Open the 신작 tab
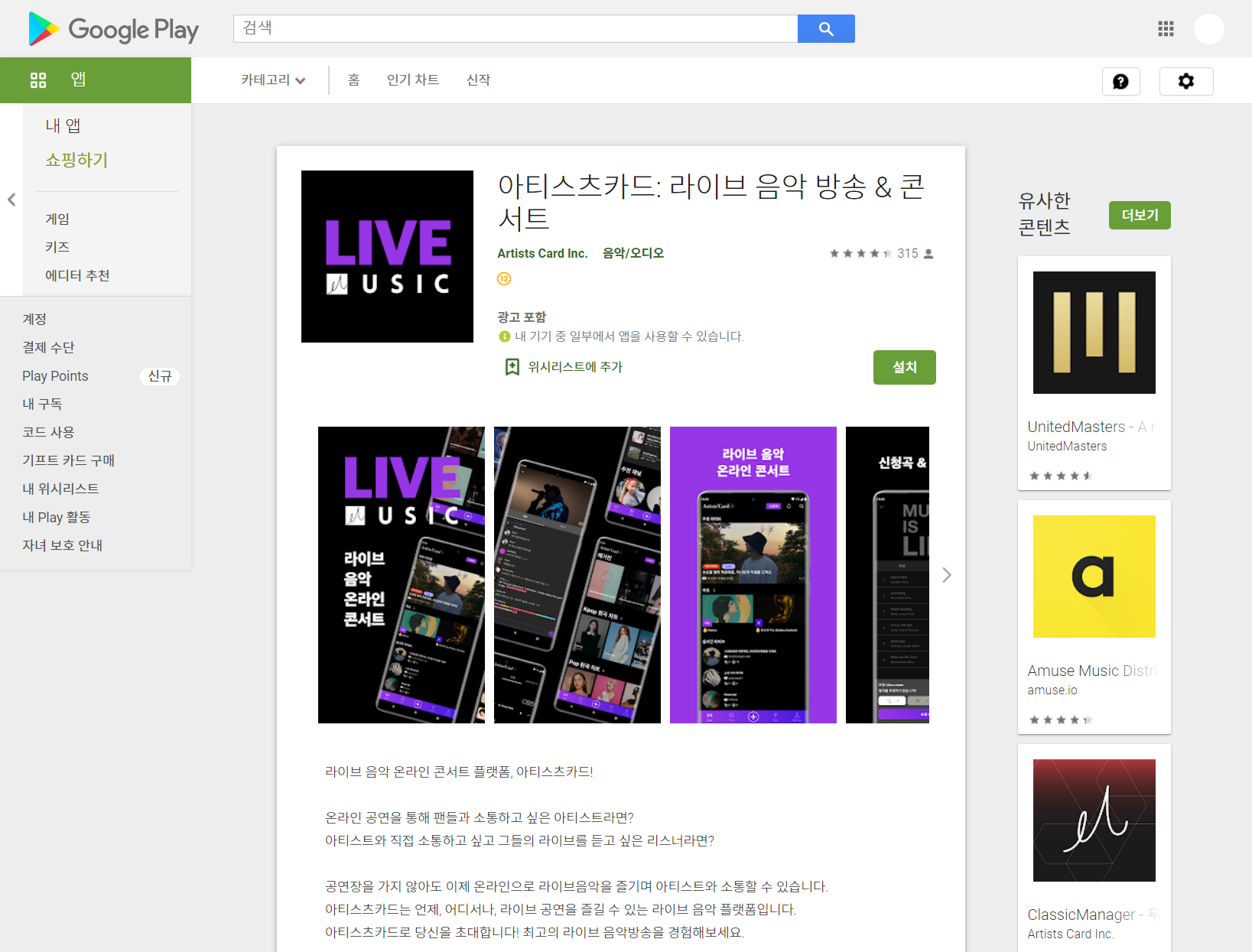1252x952 pixels. coord(479,80)
